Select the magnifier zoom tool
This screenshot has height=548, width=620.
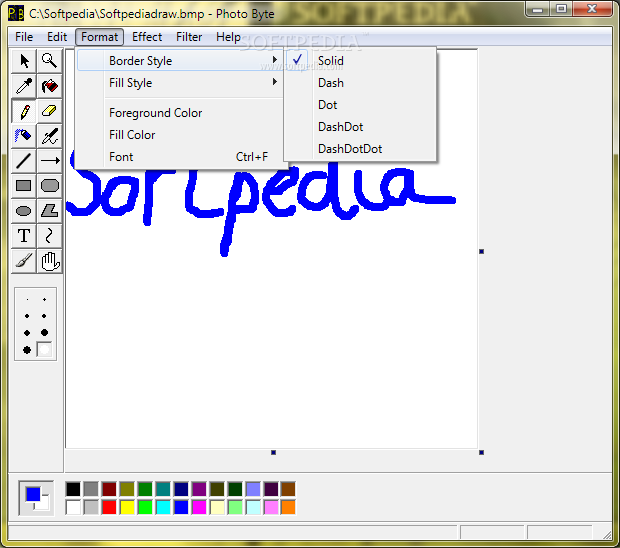pos(49,61)
